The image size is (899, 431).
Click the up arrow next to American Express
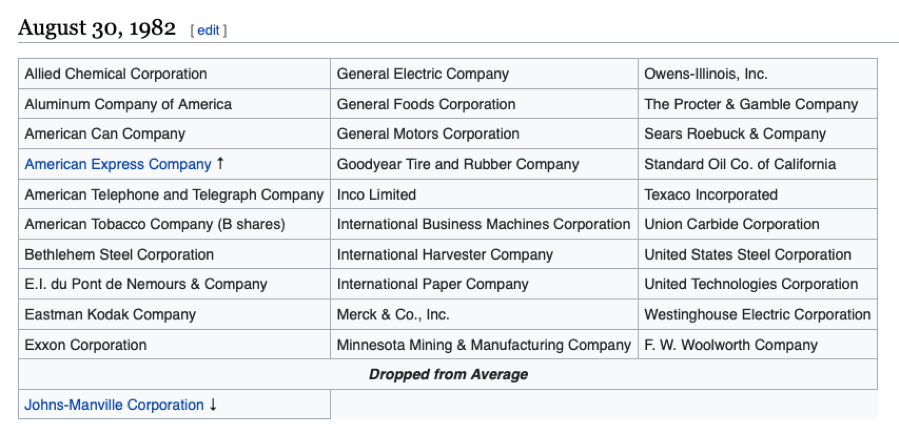[221, 164]
